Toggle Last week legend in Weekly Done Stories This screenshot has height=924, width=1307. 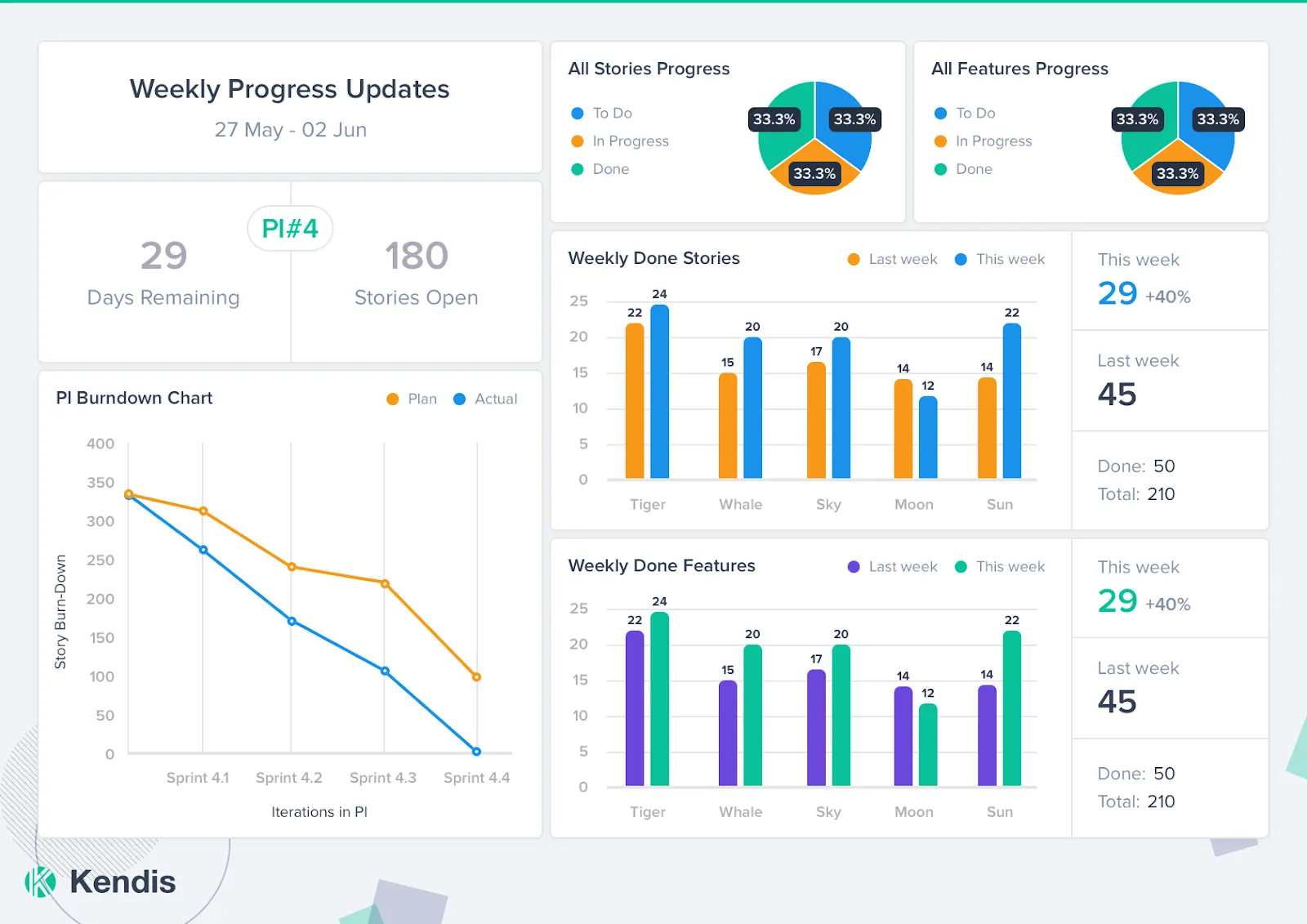pyautogui.click(x=892, y=259)
